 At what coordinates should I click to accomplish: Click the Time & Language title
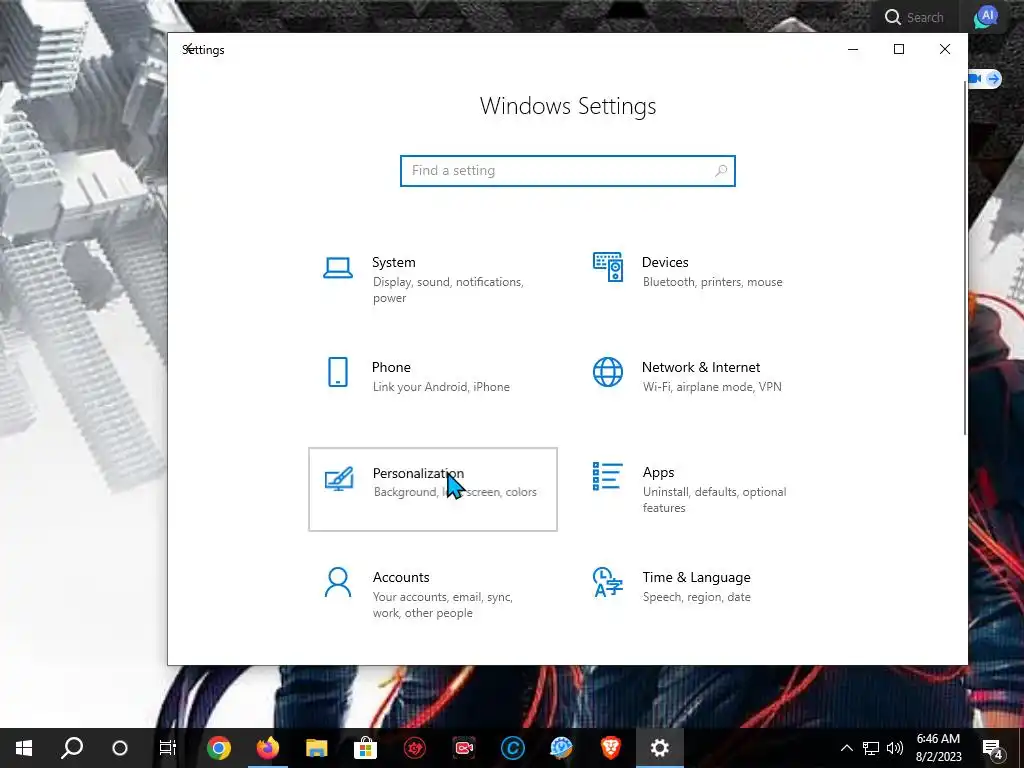[x=696, y=577]
